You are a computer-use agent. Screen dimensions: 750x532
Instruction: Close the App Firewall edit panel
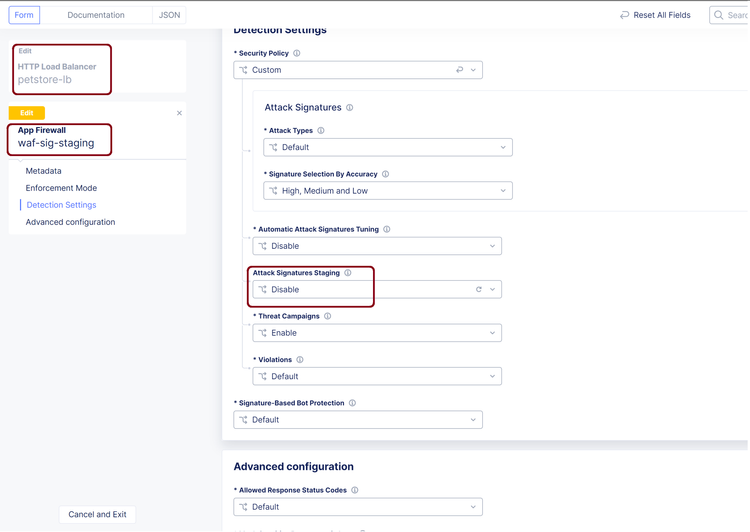pos(179,114)
